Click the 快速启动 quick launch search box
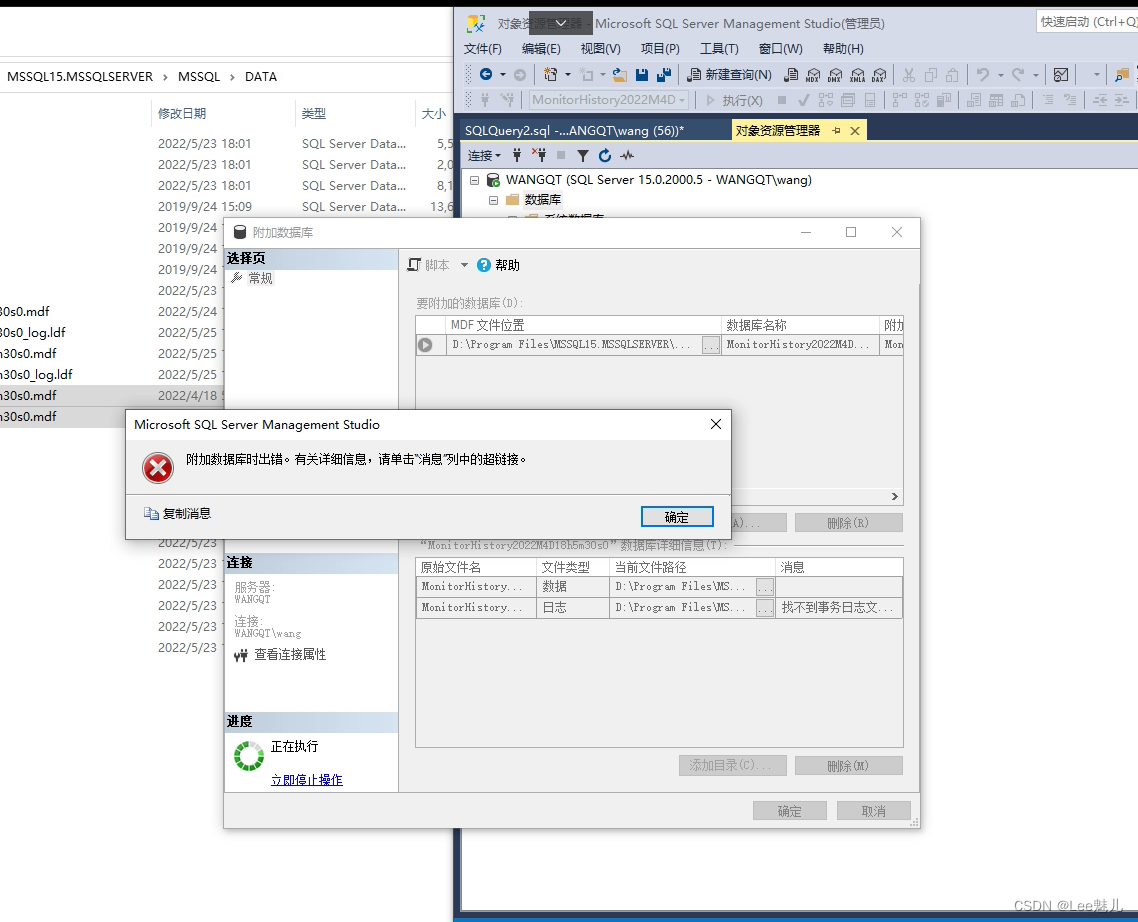 point(1086,22)
